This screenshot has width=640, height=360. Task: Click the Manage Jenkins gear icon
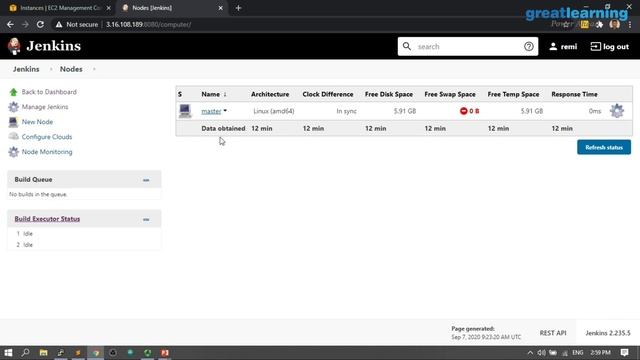13,107
